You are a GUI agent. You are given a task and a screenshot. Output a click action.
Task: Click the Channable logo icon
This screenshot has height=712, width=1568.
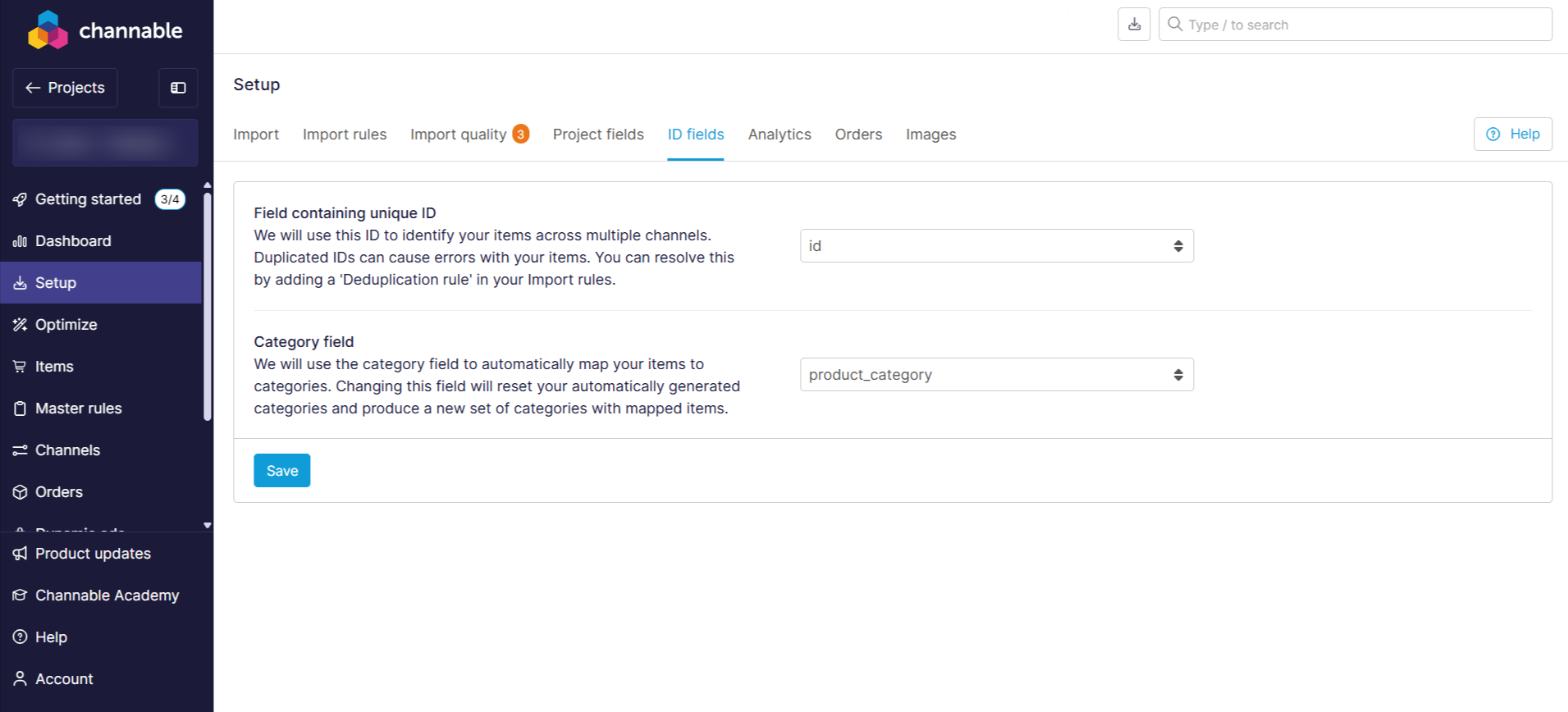pos(48,30)
